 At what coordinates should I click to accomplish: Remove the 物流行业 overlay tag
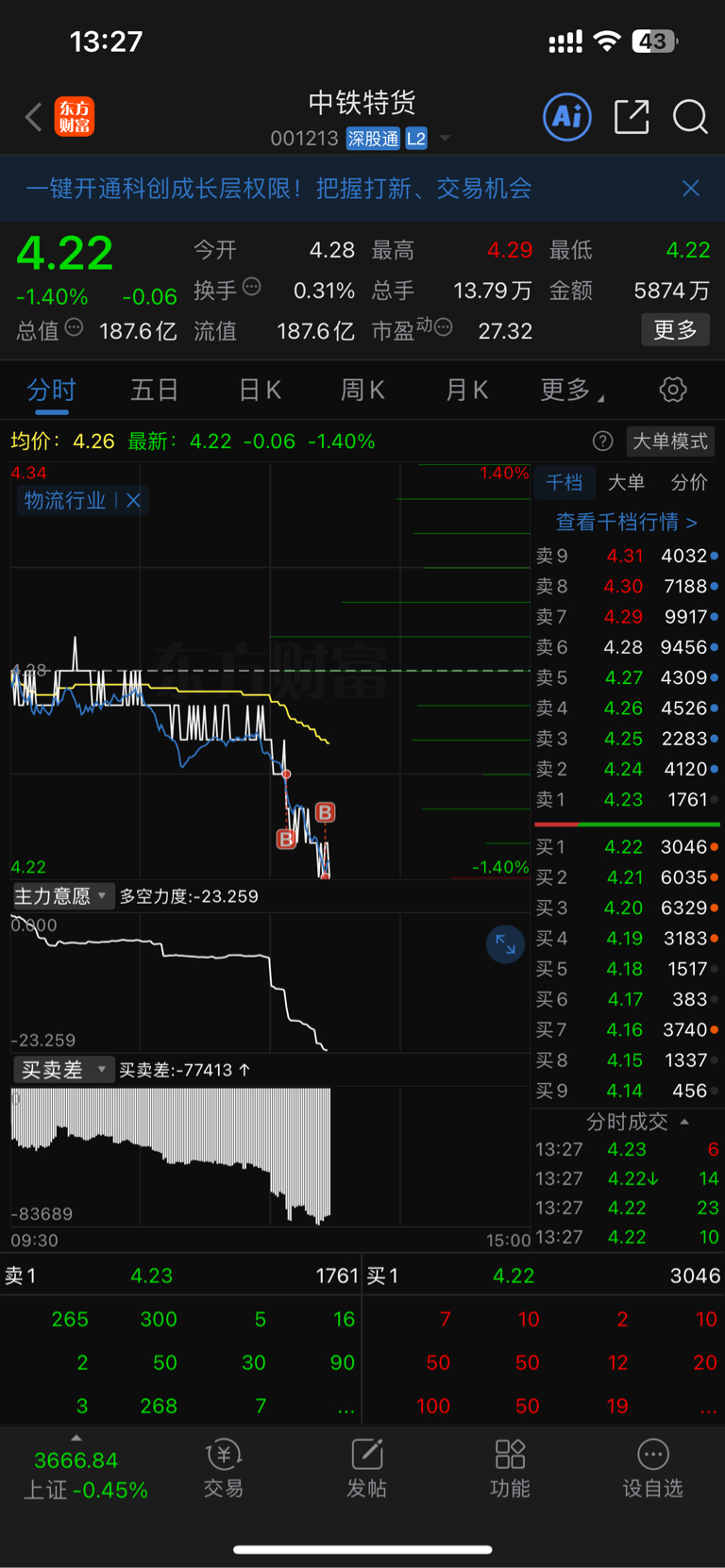point(133,501)
